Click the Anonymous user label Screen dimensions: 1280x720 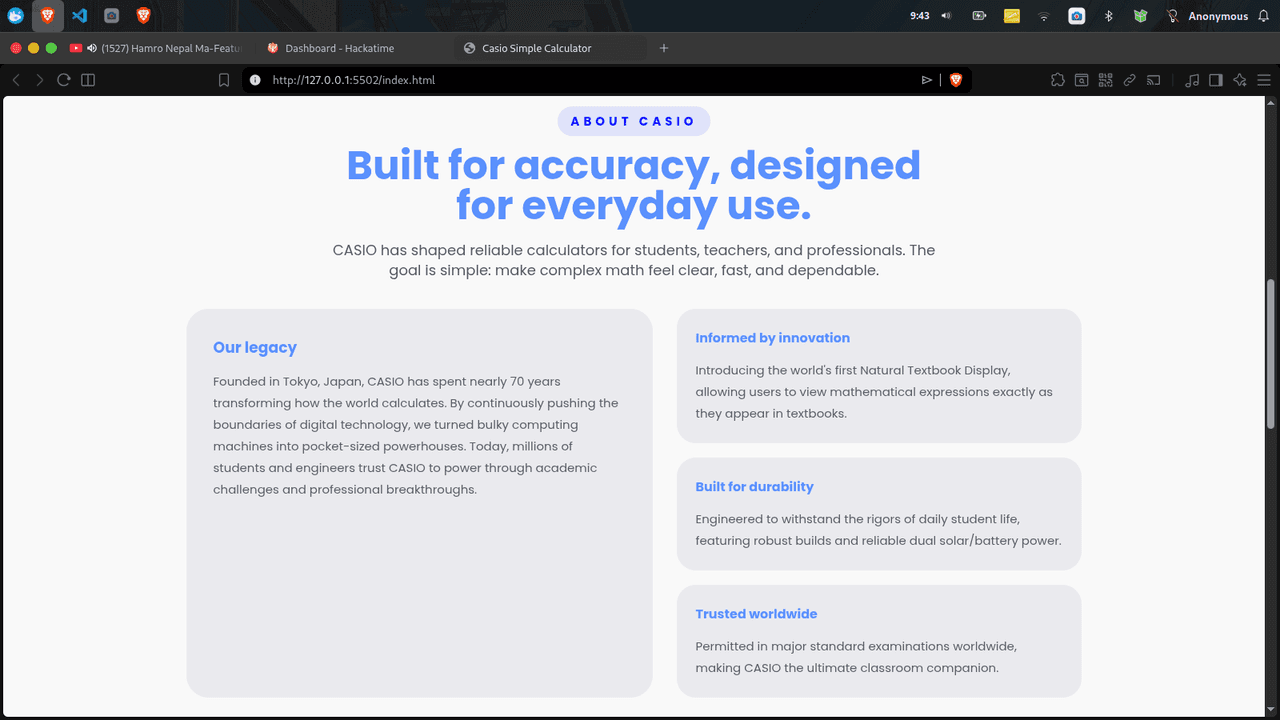[1218, 16]
